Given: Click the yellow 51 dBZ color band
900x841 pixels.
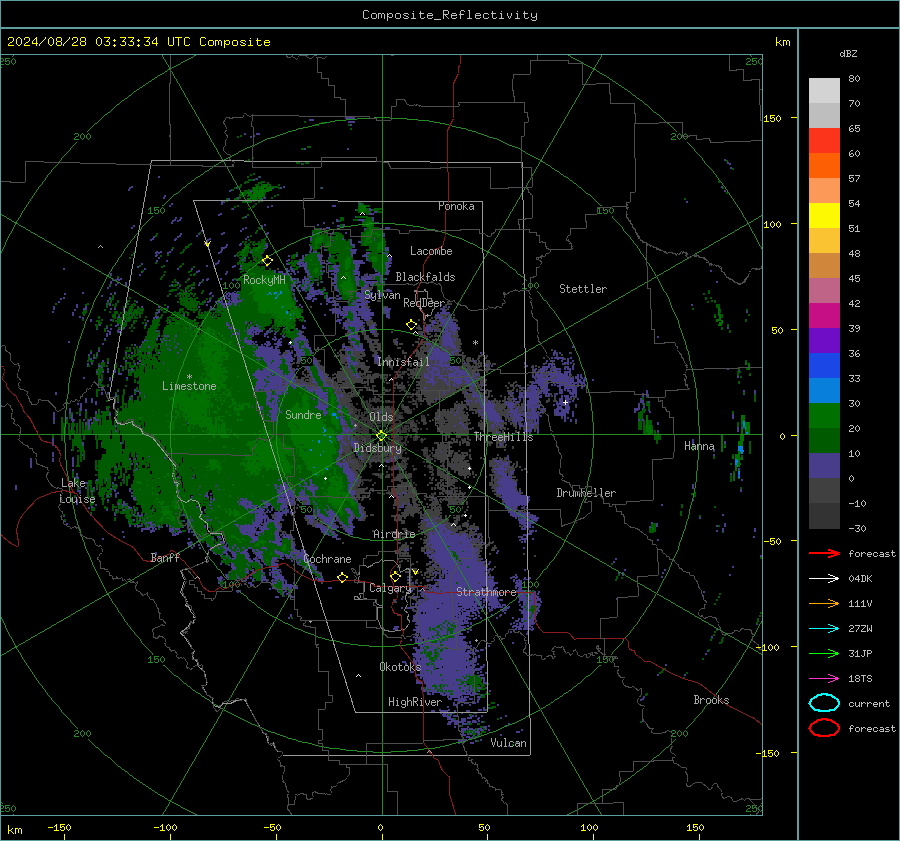Looking at the screenshot, I should 824,215.
